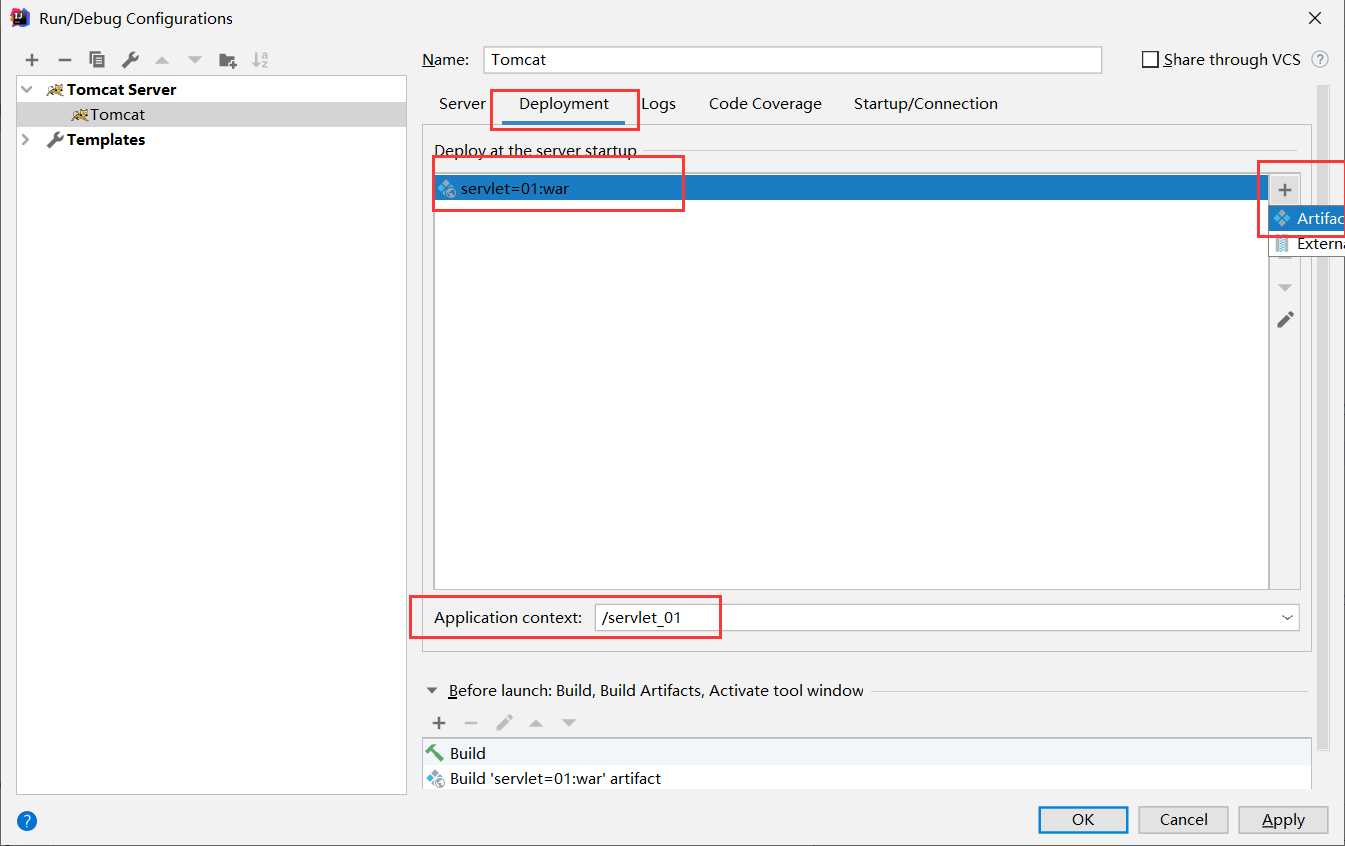Sort configurations alphabetically
This screenshot has height=846, width=1345.
coord(260,60)
